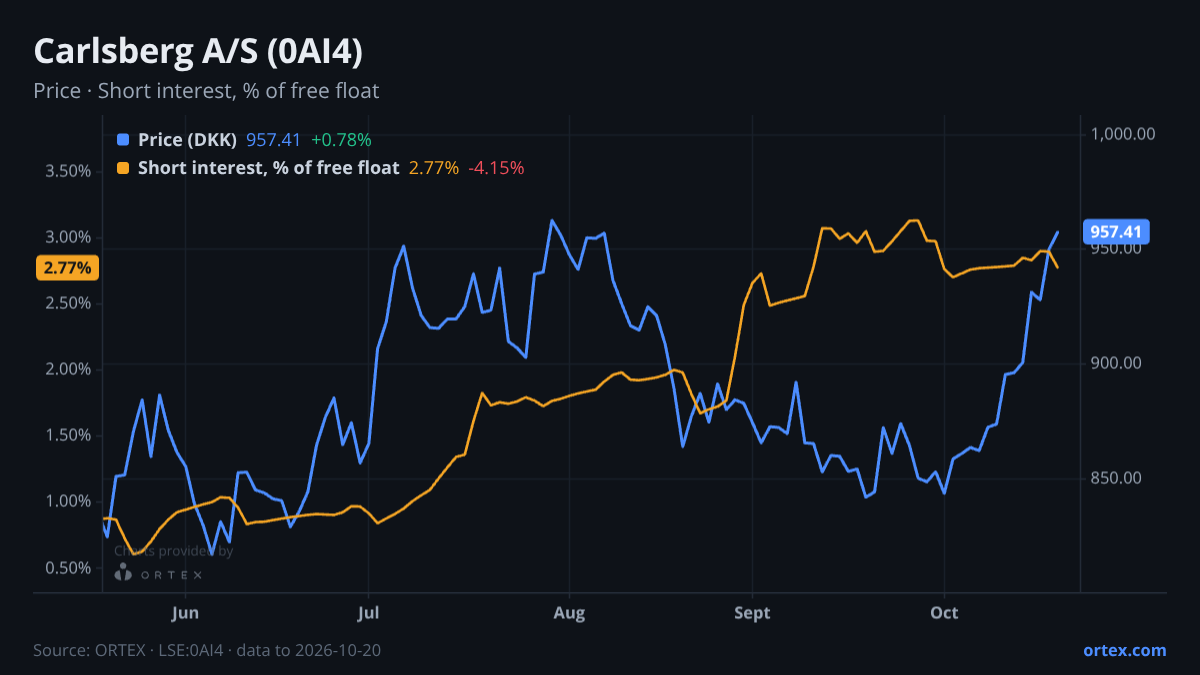
Task: Click the blue 957.41 axis marker badge
Action: pyautogui.click(x=1117, y=232)
